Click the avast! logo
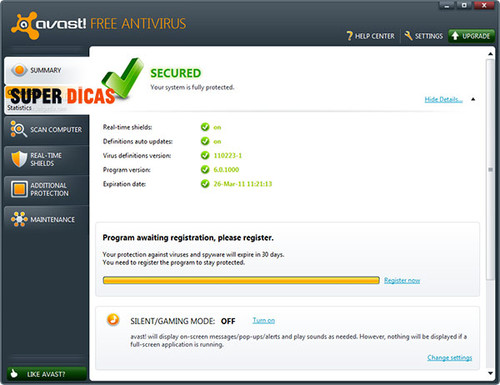500x385 pixels. click(x=48, y=25)
